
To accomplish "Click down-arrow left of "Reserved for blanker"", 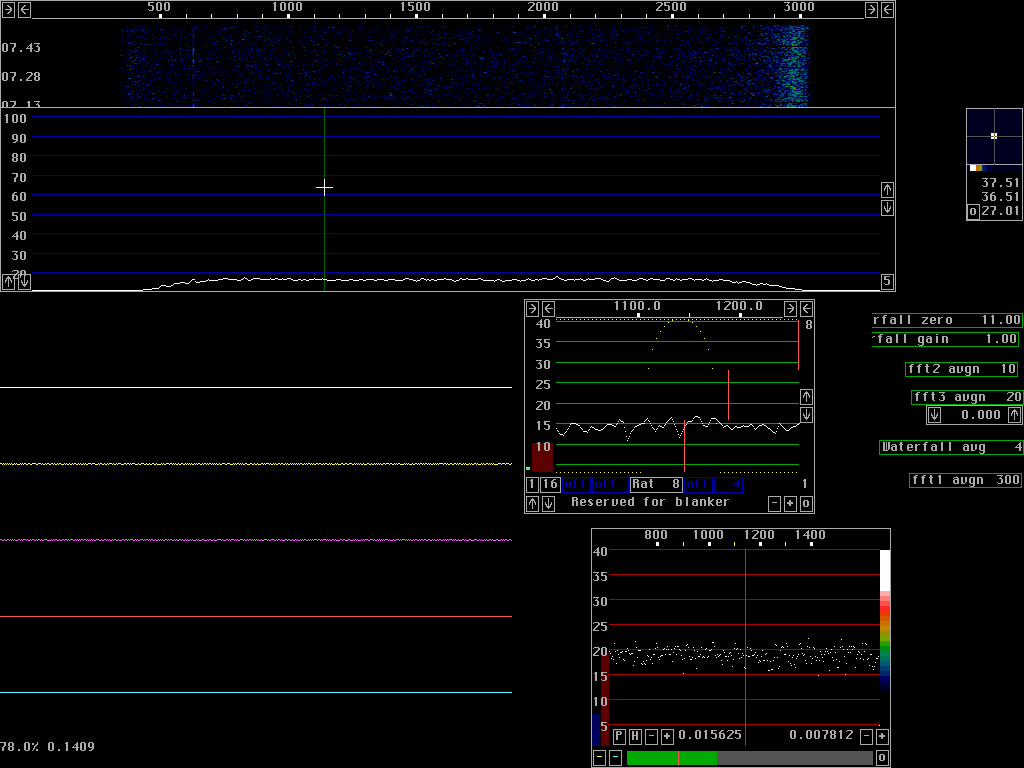I will pyautogui.click(x=549, y=504).
